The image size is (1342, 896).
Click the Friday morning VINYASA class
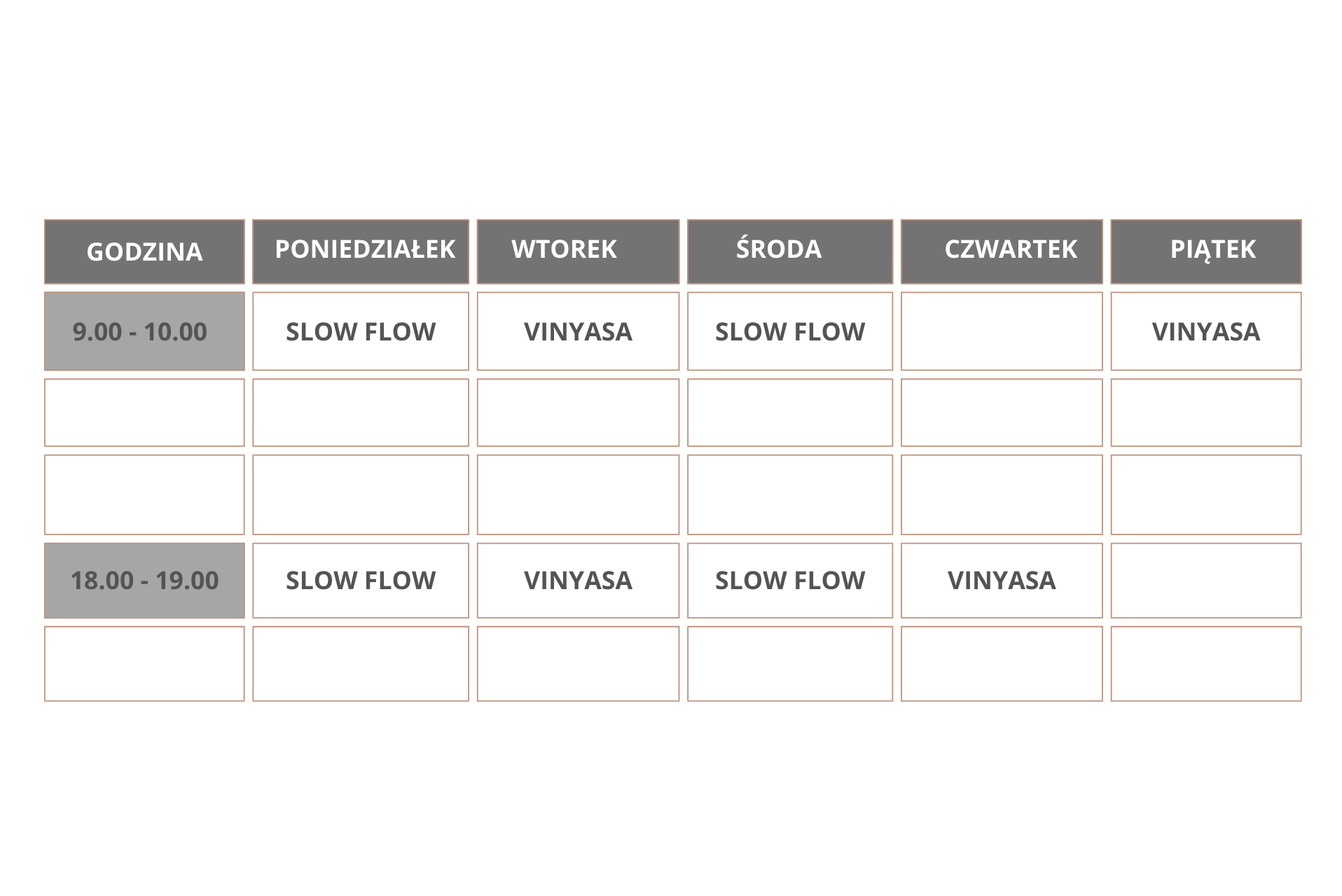pyautogui.click(x=1206, y=331)
